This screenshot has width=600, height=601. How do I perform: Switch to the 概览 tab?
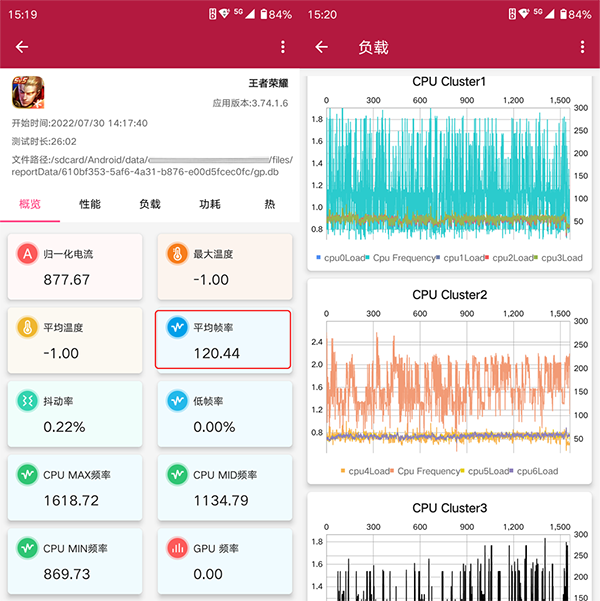(x=30, y=204)
